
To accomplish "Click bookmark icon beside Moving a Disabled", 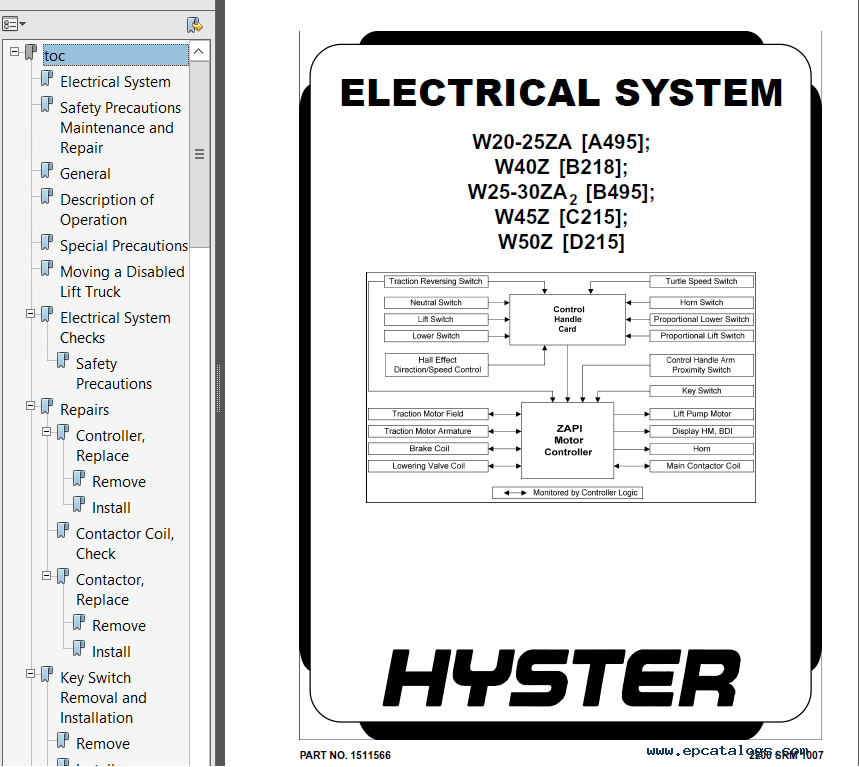I will 47,269.
